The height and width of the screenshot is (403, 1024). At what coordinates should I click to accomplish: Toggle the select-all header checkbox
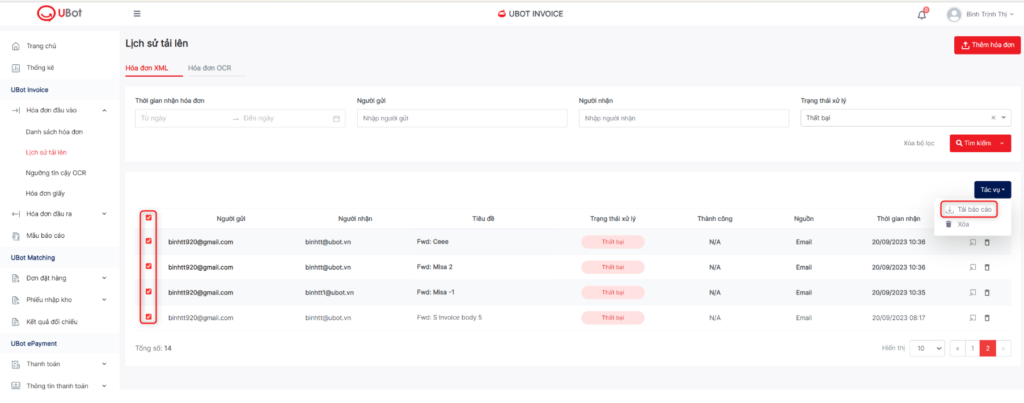point(149,218)
